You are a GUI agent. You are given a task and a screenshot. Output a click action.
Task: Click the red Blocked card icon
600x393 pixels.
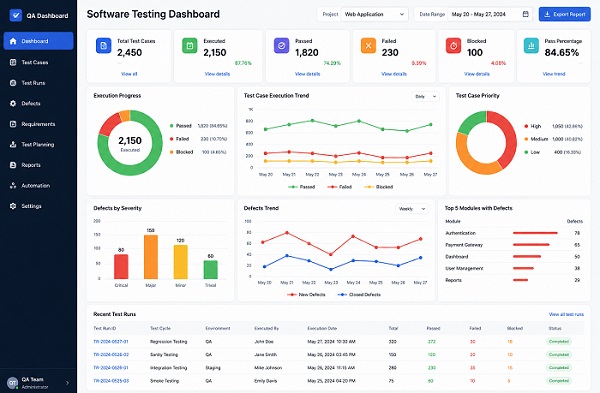click(453, 46)
